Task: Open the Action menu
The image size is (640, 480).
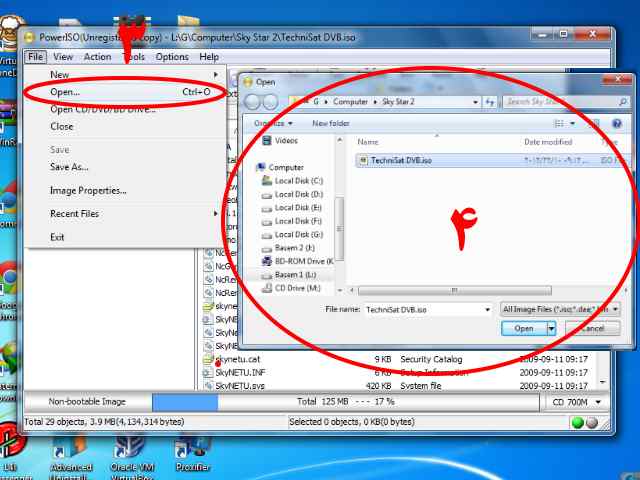Action: point(97,57)
